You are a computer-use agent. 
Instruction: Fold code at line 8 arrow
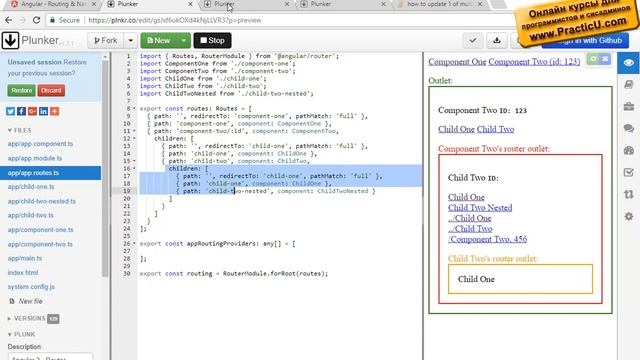click(x=134, y=109)
